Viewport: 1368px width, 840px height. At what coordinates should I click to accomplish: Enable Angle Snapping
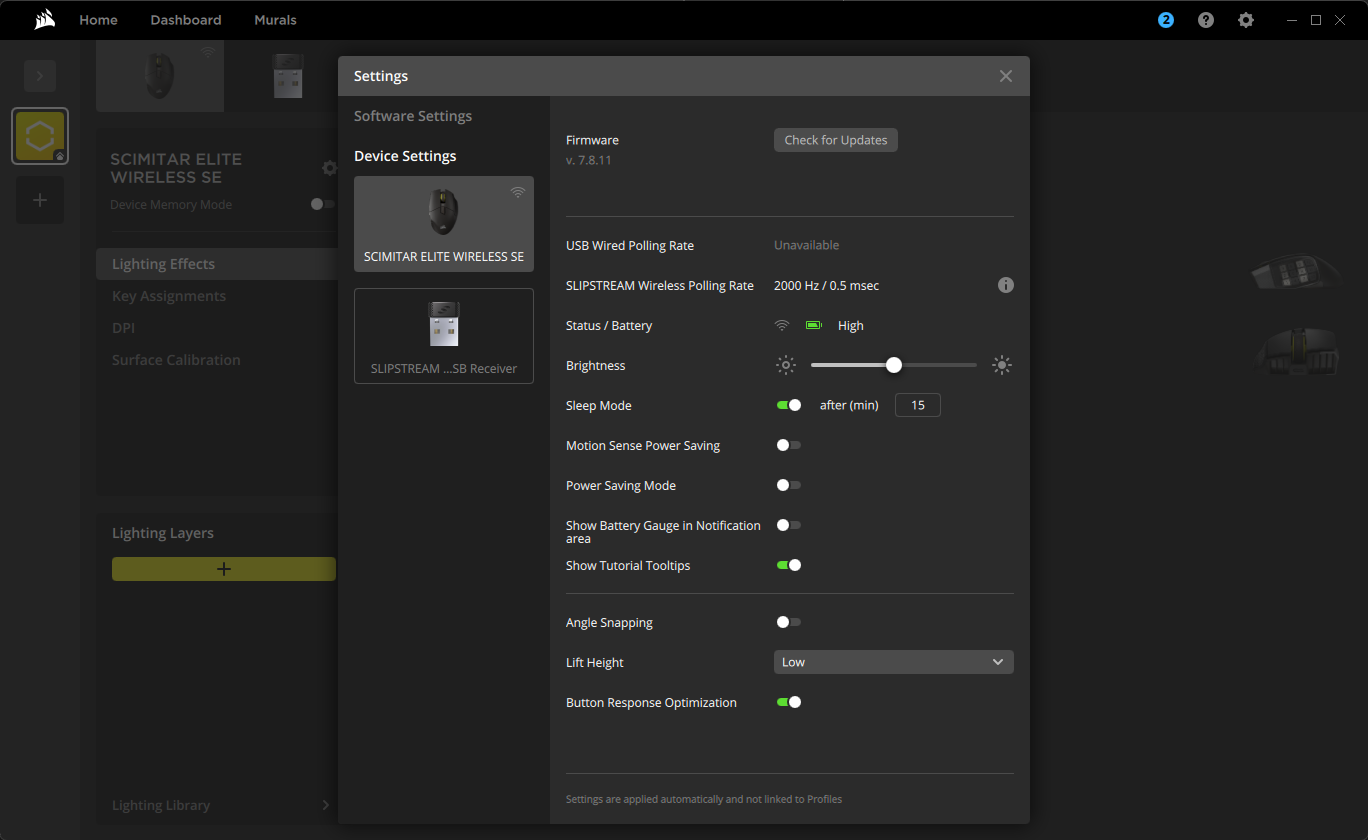click(789, 622)
